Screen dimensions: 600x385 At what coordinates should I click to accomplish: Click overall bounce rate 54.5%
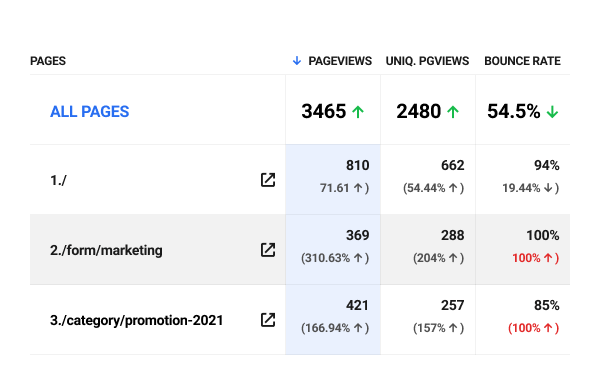click(x=514, y=111)
